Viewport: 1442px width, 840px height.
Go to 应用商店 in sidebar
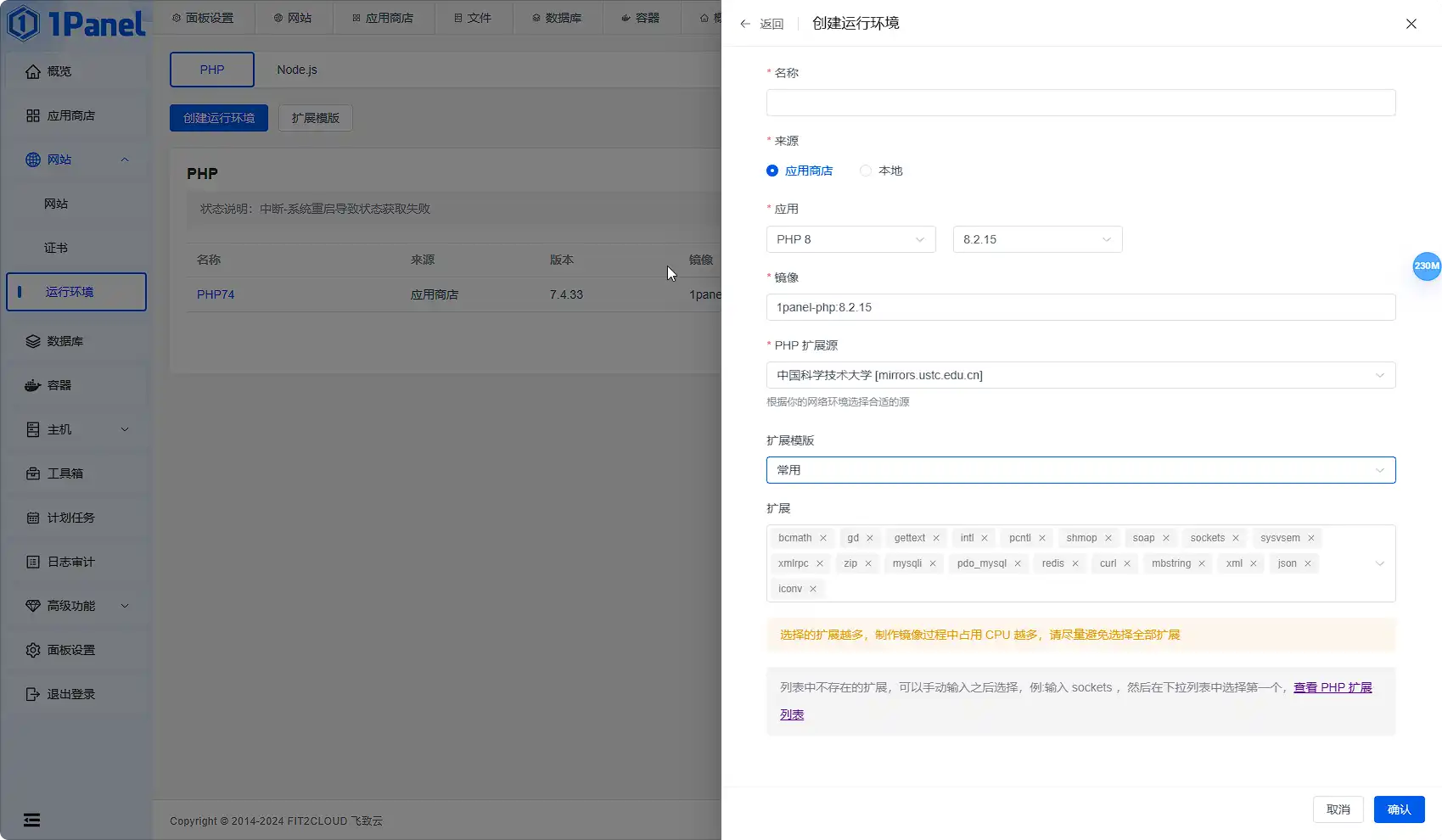(x=76, y=115)
